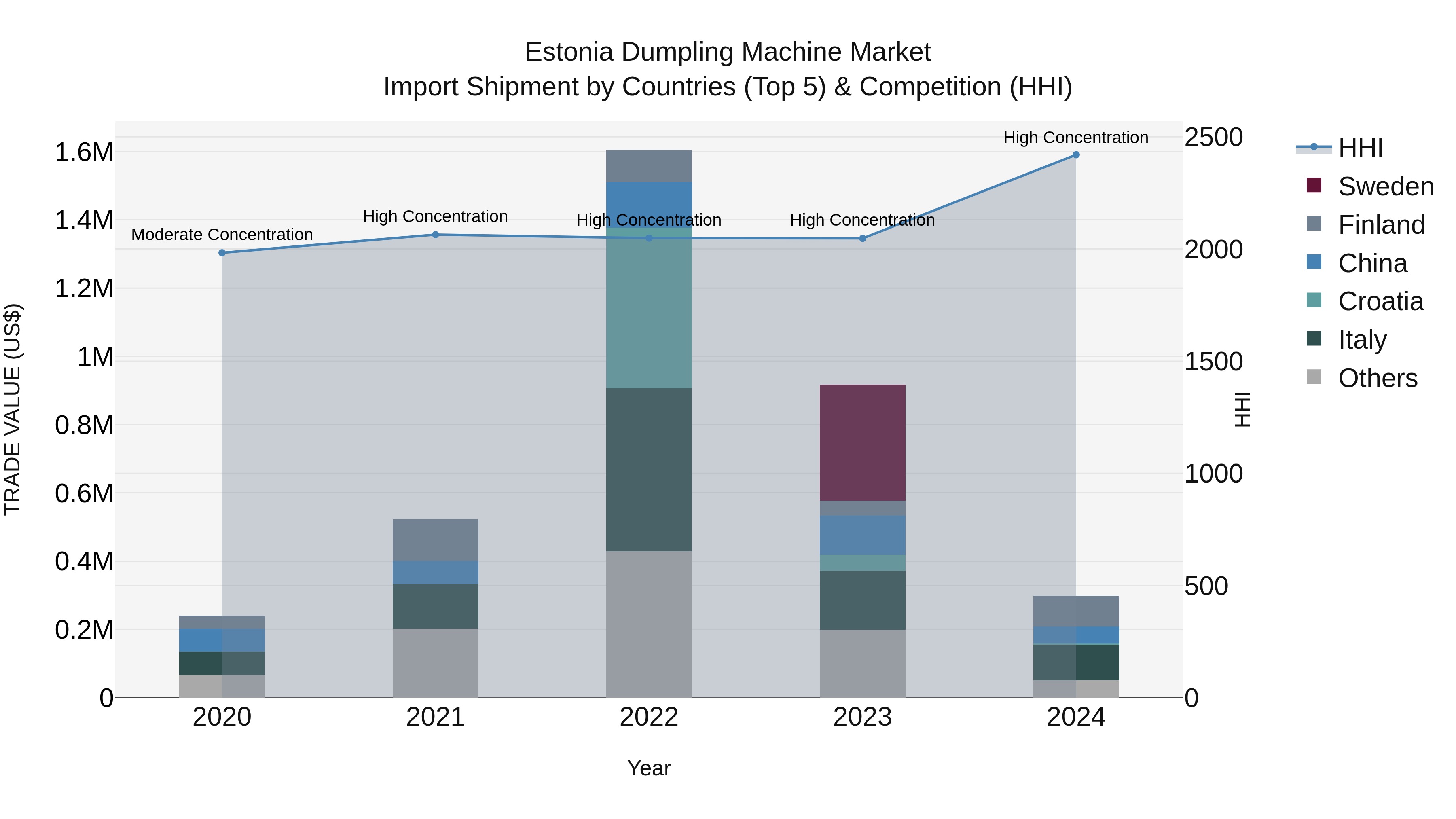Click the 'Moderate Concentration' annotation
1456x819 pixels.
tap(222, 235)
